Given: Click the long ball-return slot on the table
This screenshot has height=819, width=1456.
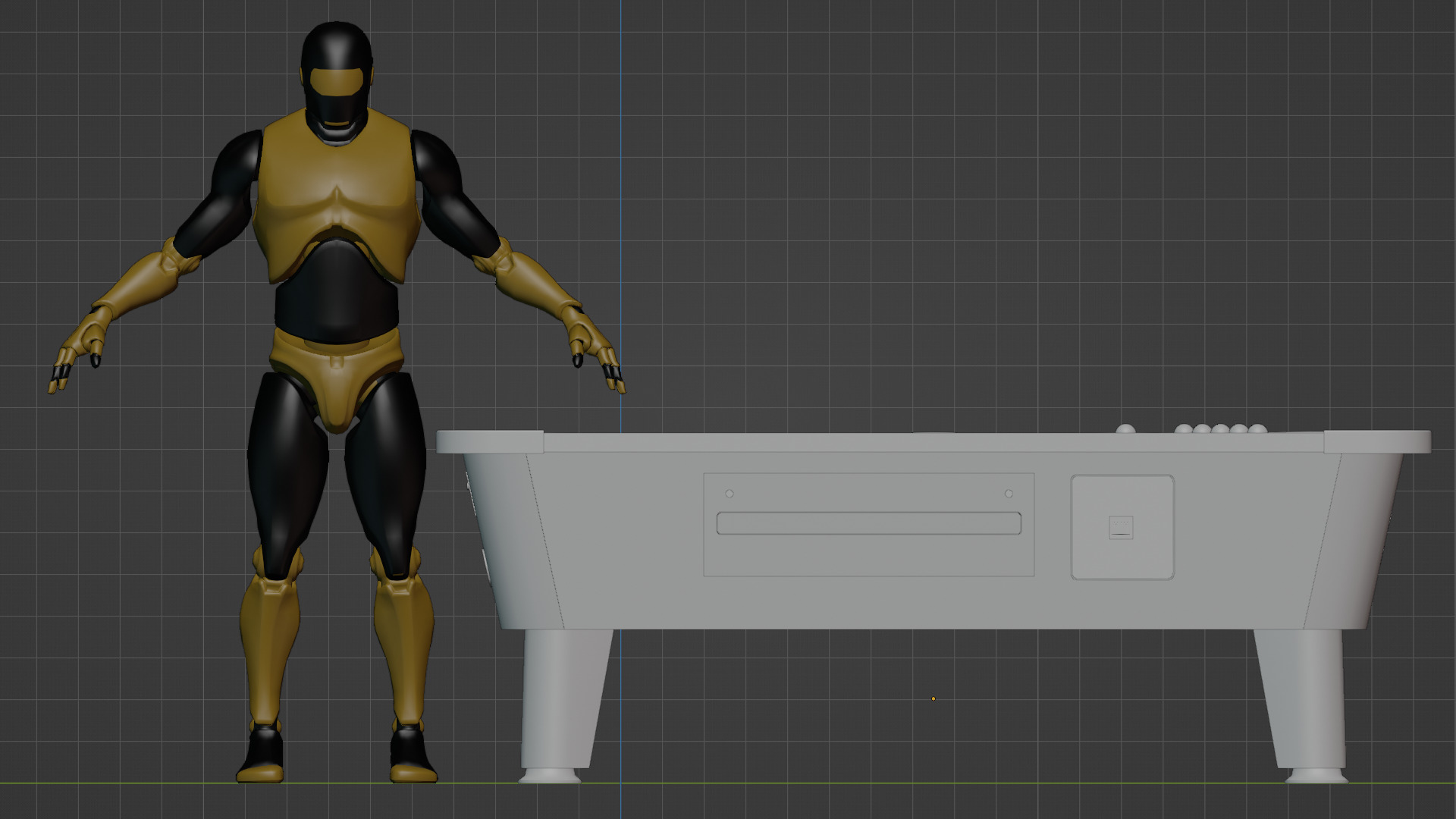Looking at the screenshot, I should 868,523.
